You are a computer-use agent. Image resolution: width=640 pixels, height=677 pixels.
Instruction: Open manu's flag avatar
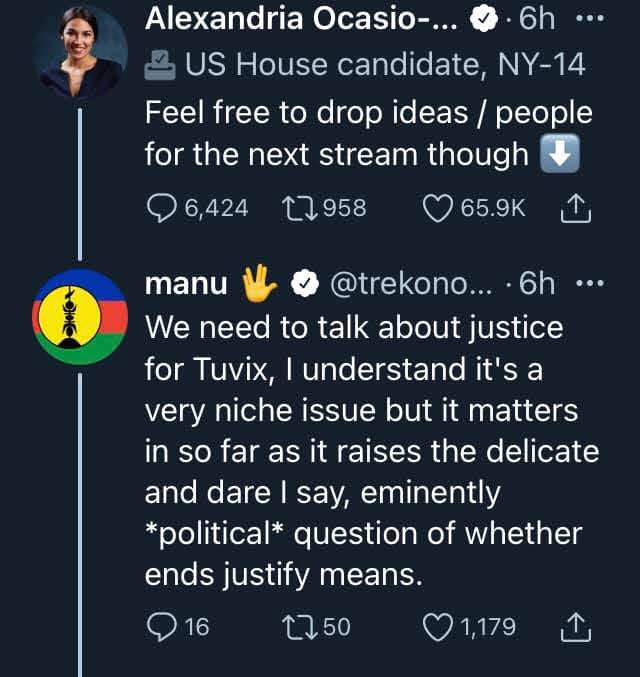(80, 317)
